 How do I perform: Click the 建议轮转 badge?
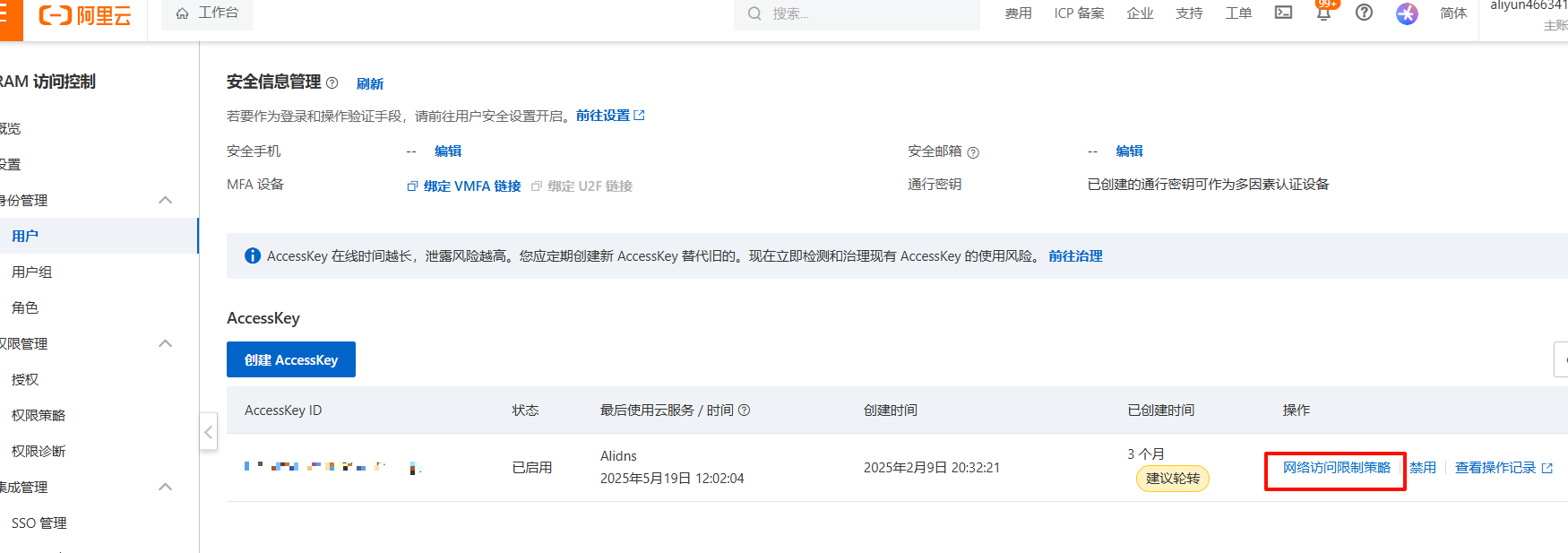(x=1173, y=479)
